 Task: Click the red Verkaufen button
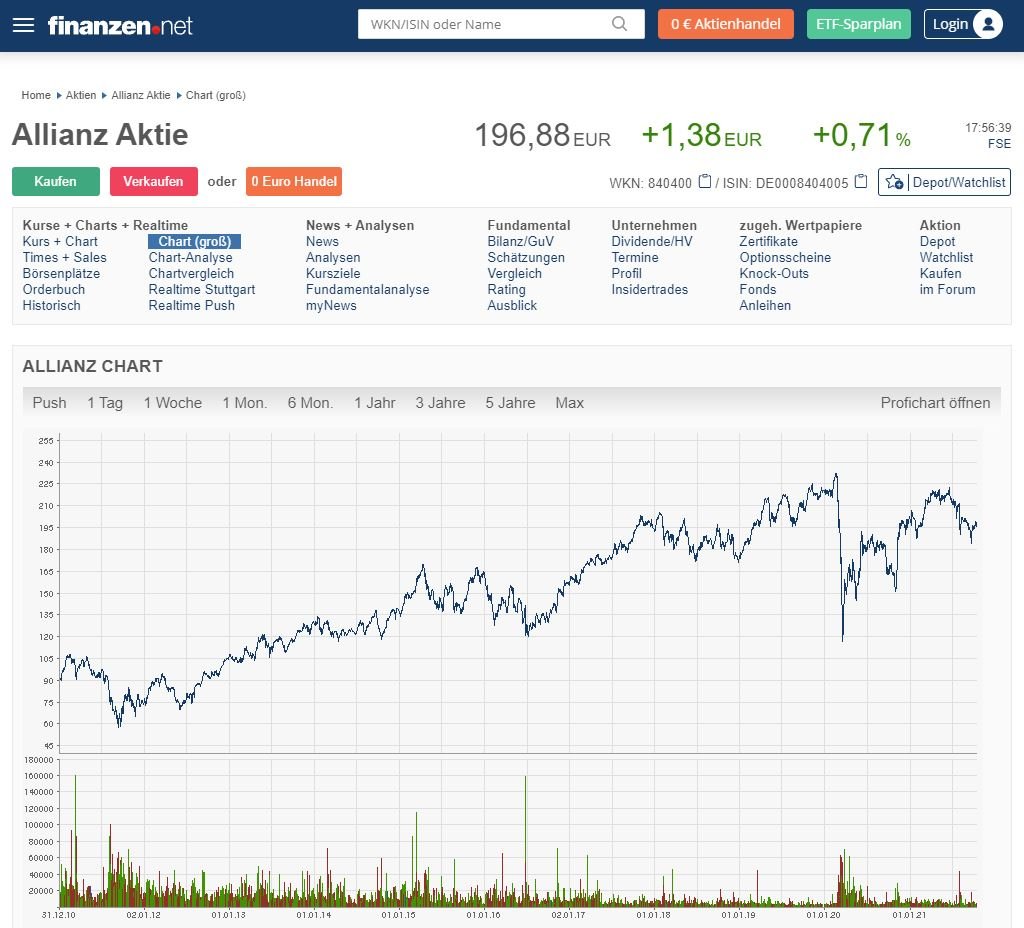pos(153,182)
